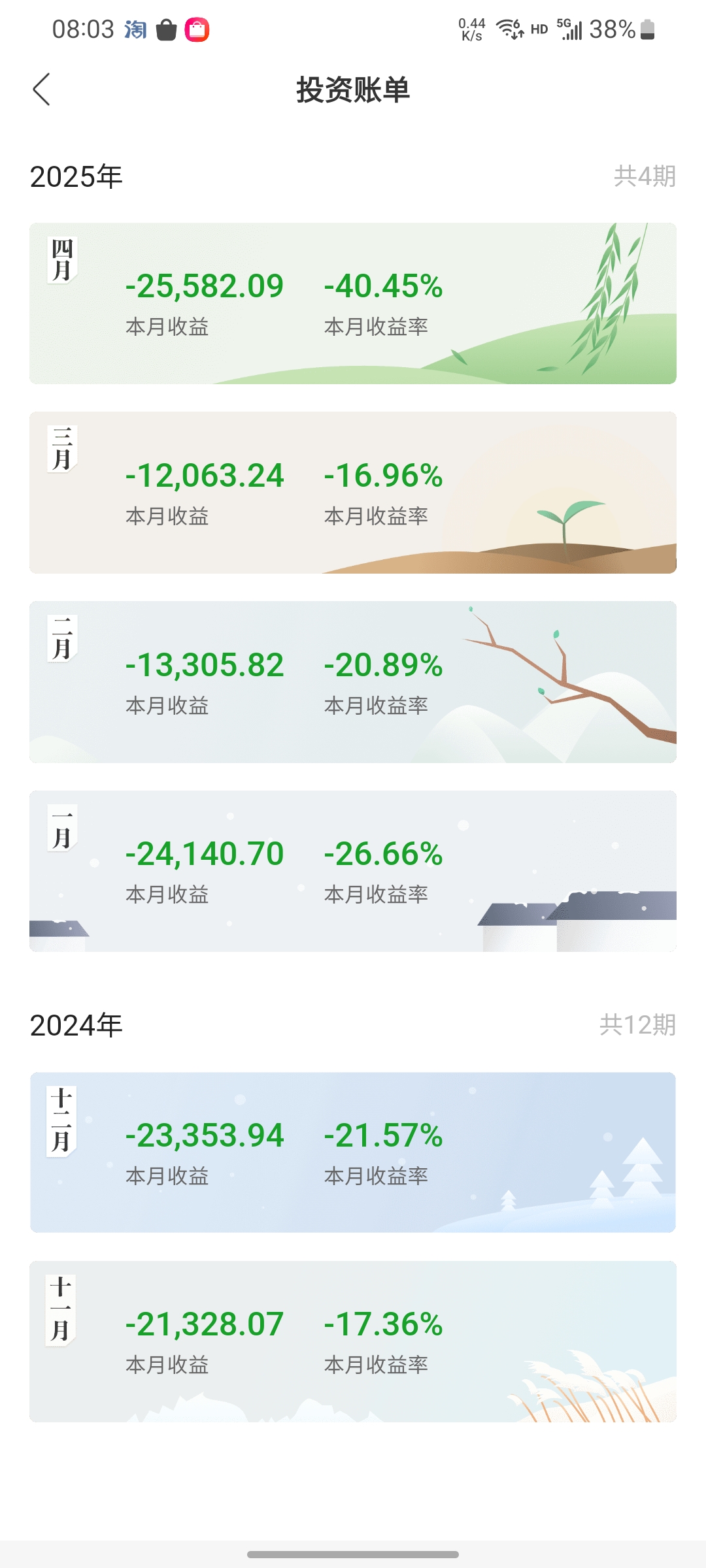This screenshot has height=1568, width=706.
Task: Open the January 一月 investment bill card
Action: (x=353, y=871)
